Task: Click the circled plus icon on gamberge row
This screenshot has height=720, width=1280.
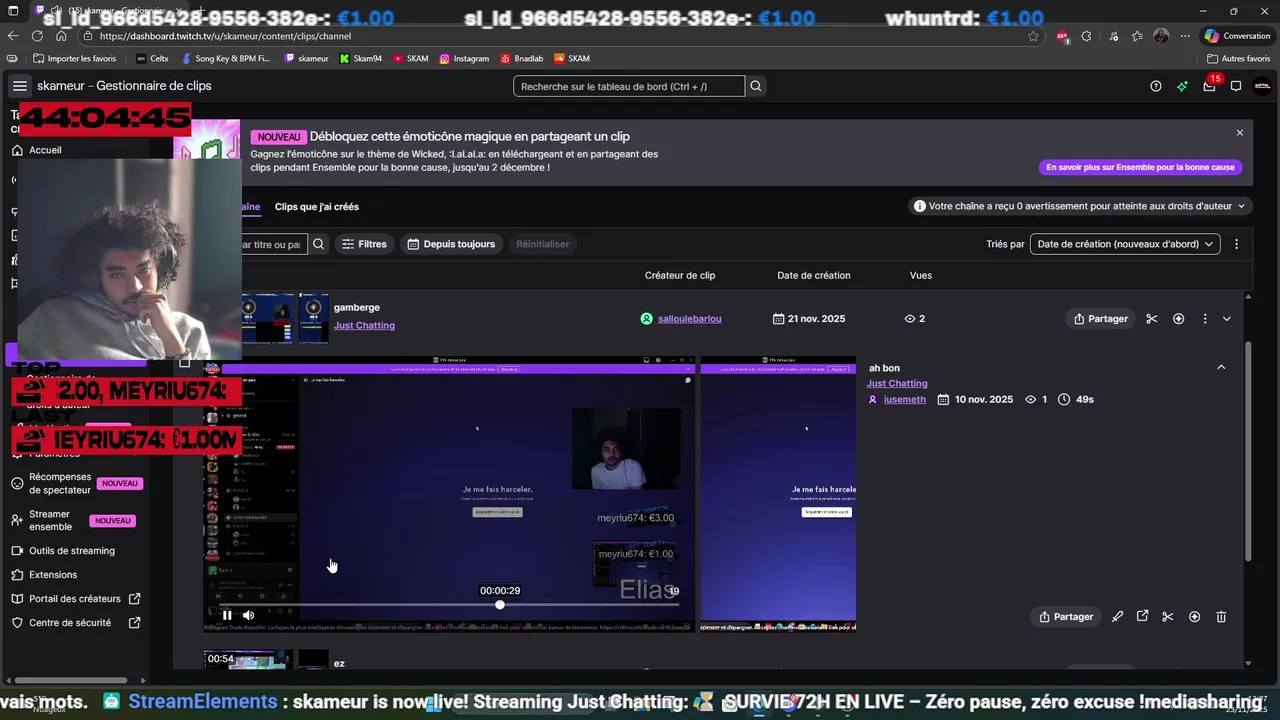Action: point(1178,319)
